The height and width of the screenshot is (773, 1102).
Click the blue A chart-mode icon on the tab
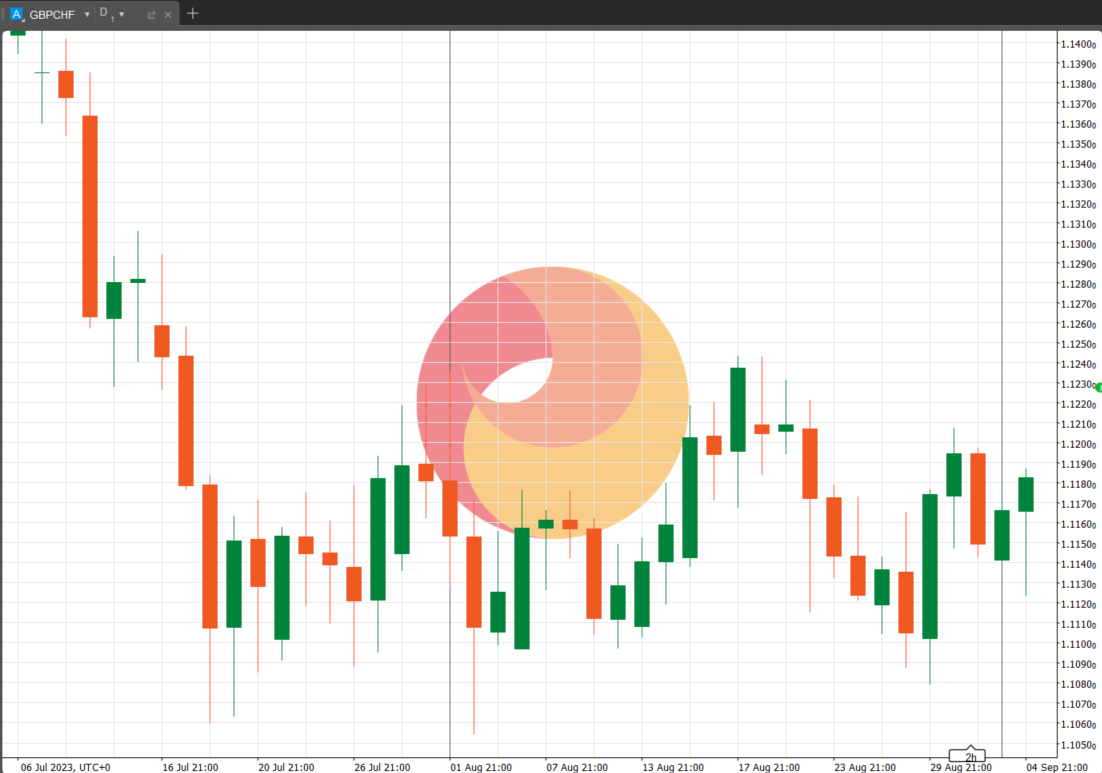[16, 14]
